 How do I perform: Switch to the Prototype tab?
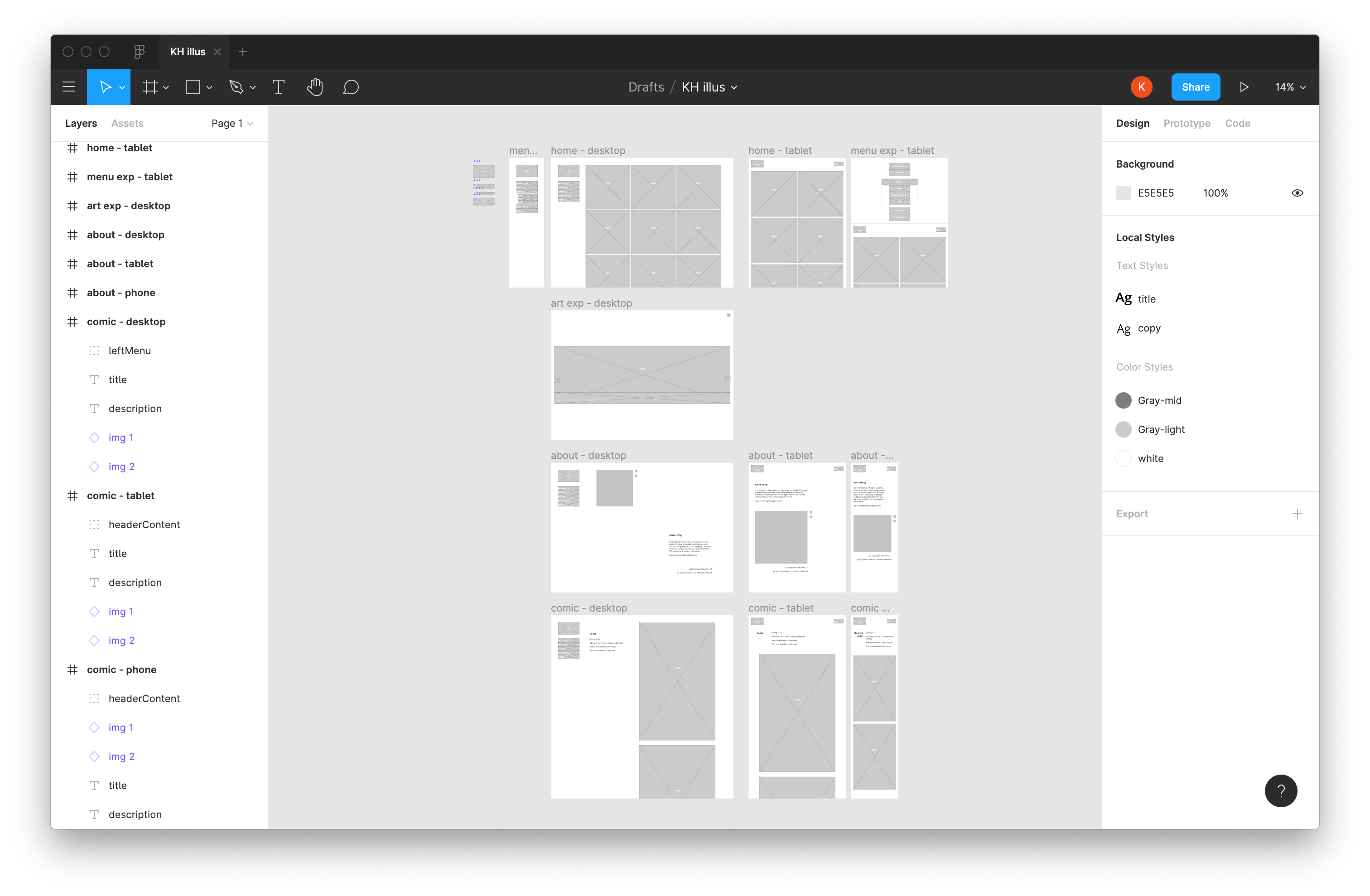click(1187, 123)
